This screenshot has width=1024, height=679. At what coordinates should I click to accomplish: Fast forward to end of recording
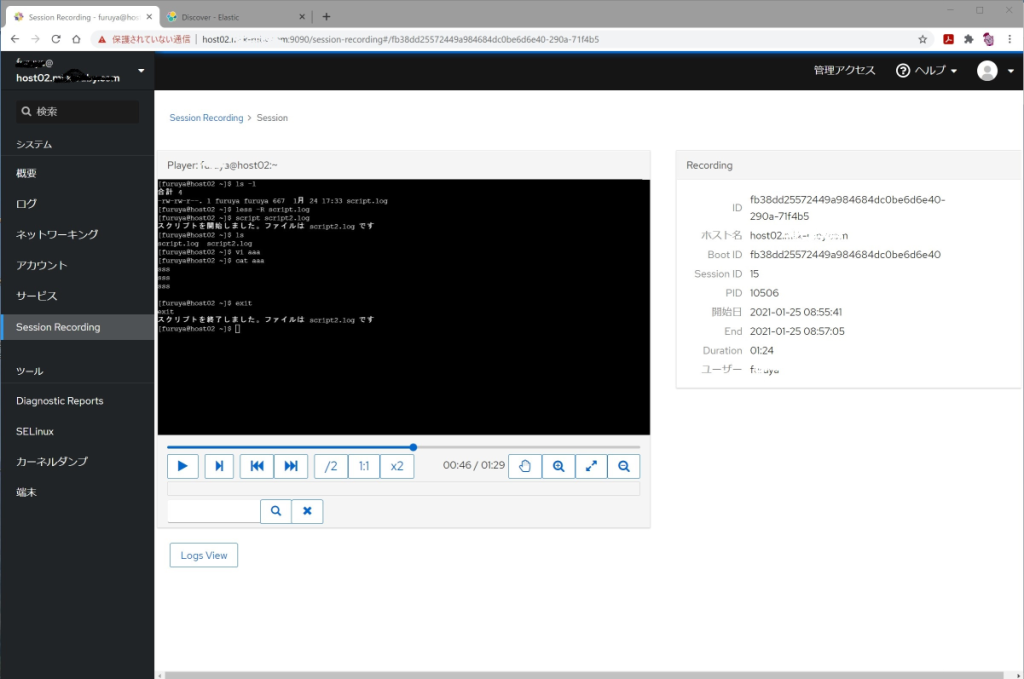pos(291,466)
